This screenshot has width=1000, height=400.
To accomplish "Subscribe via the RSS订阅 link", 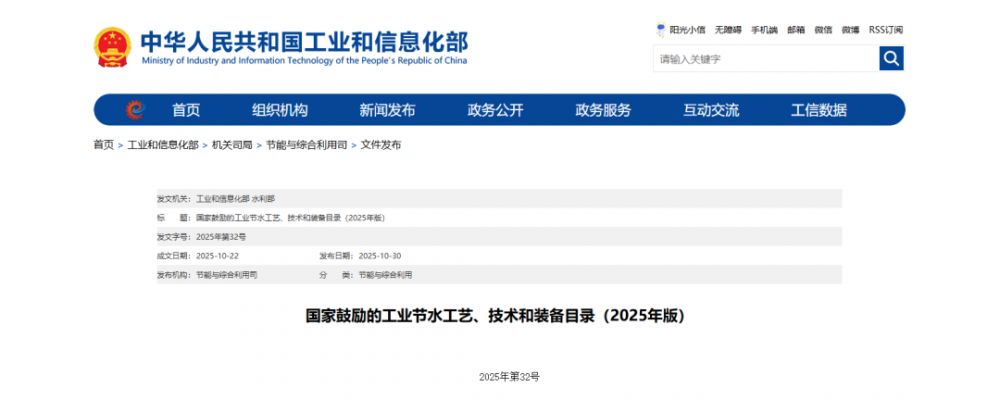I will (886, 30).
